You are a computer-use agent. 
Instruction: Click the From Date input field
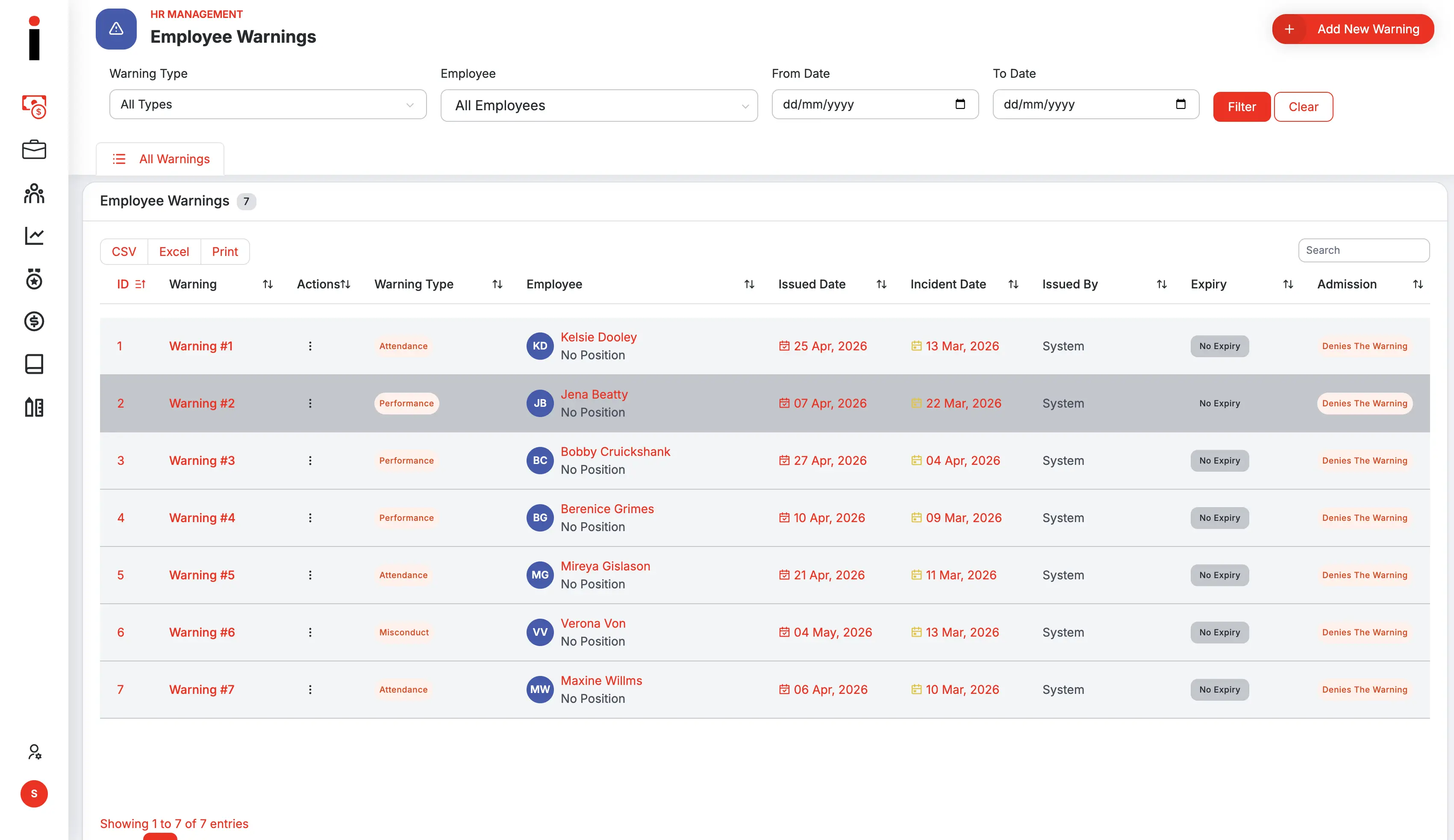coord(875,104)
